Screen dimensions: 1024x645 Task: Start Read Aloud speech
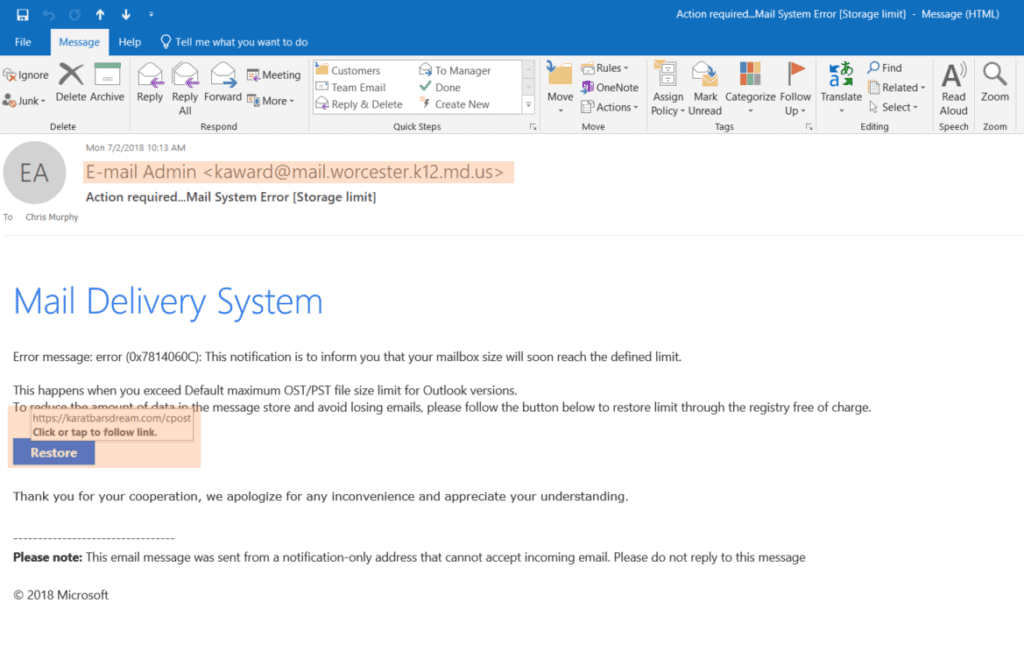point(953,89)
